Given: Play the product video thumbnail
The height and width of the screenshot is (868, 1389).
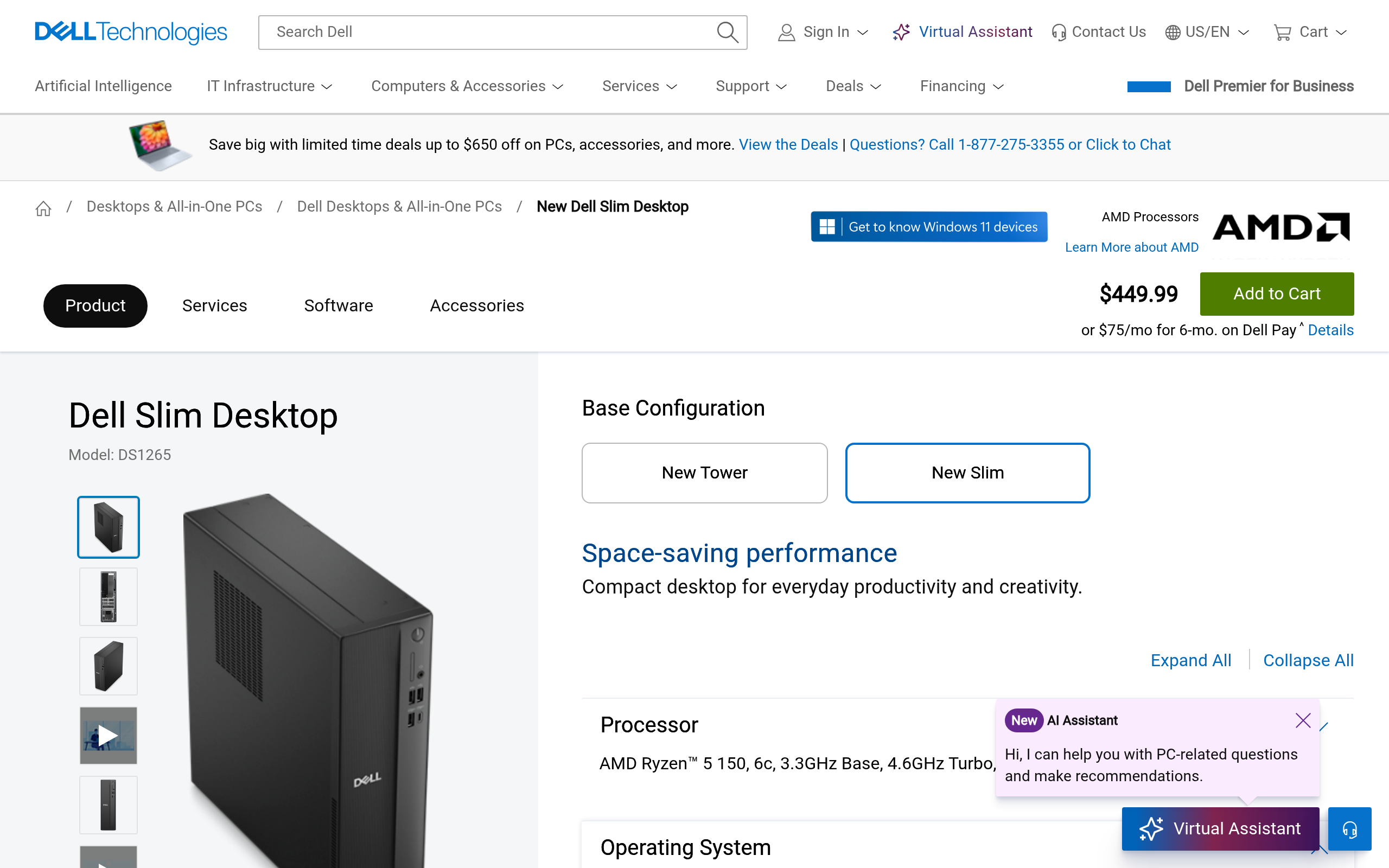Looking at the screenshot, I should [108, 736].
